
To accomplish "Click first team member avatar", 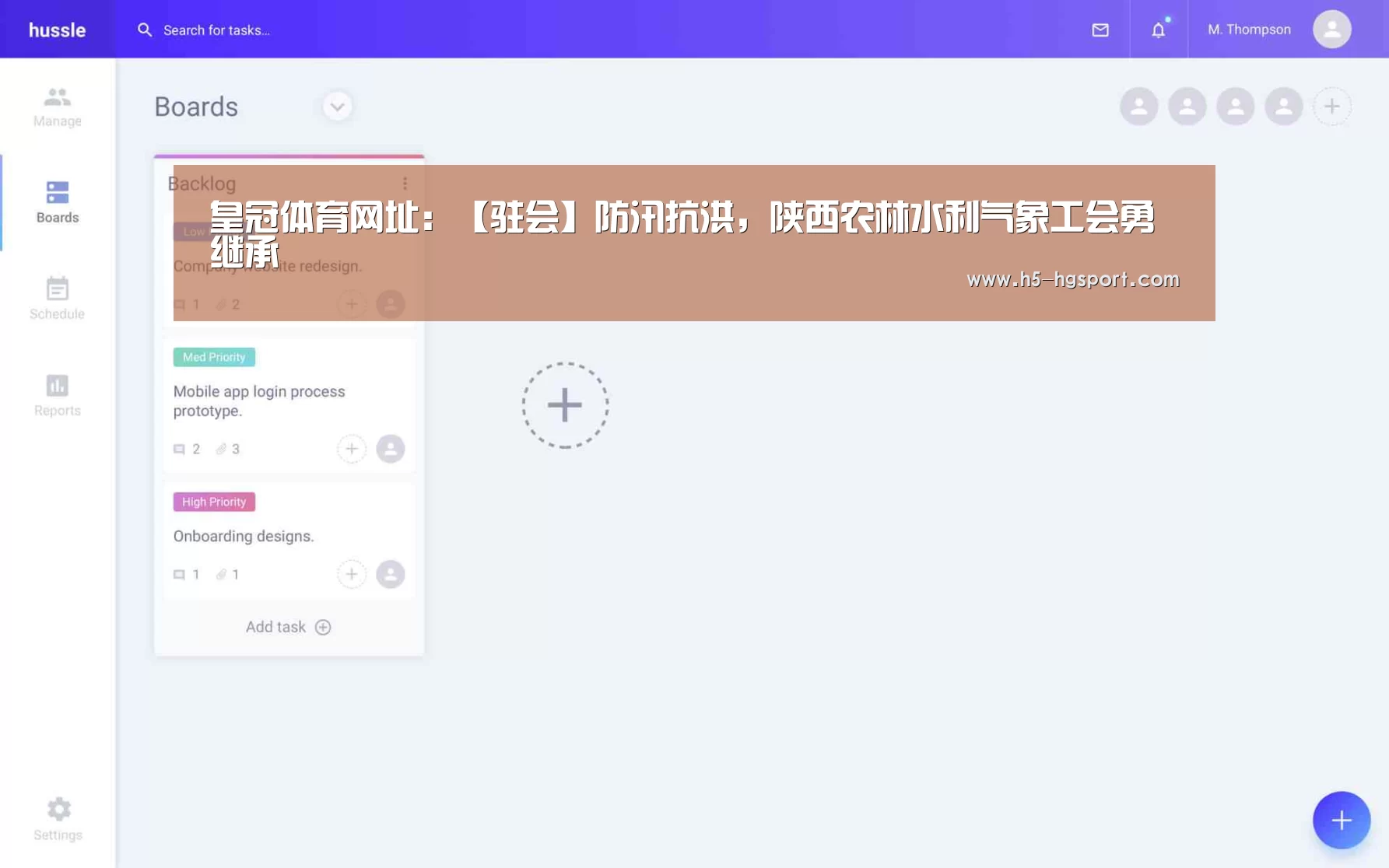I will tap(1138, 107).
